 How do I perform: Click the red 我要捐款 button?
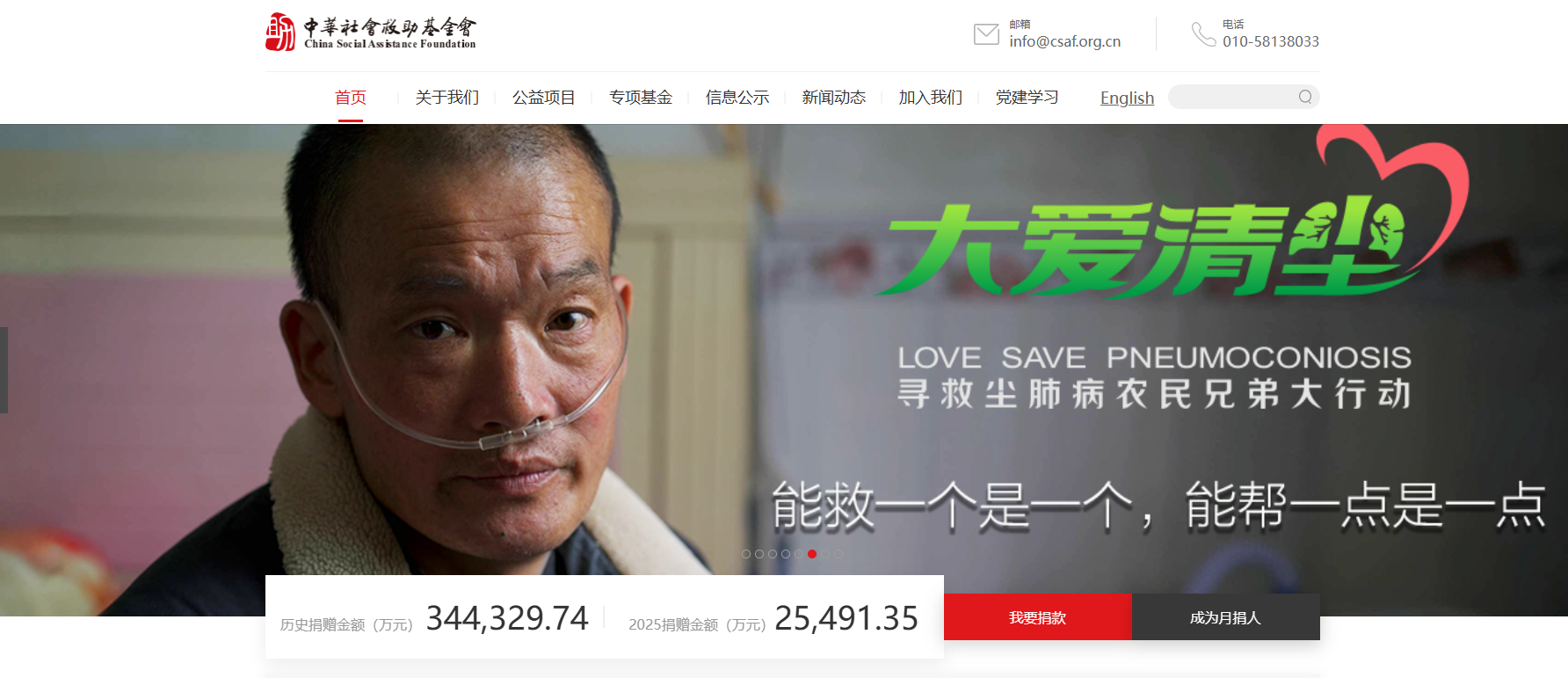click(x=1038, y=617)
